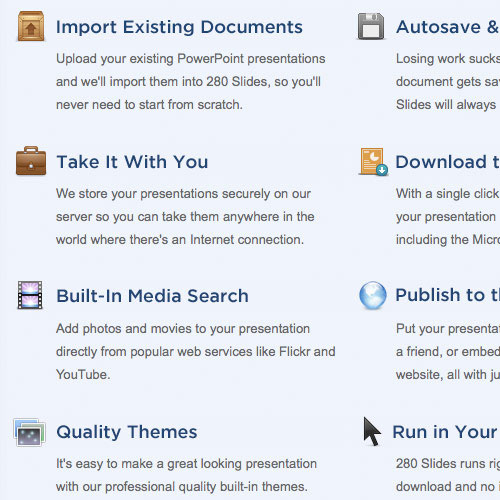Click the blue globe publish icon

click(x=373, y=295)
